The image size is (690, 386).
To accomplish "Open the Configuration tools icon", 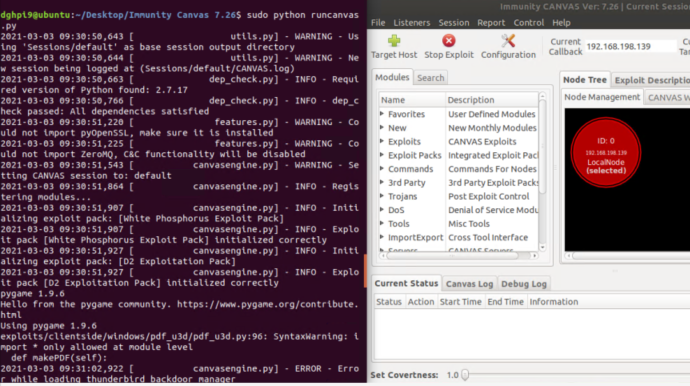I will [x=508, y=41].
